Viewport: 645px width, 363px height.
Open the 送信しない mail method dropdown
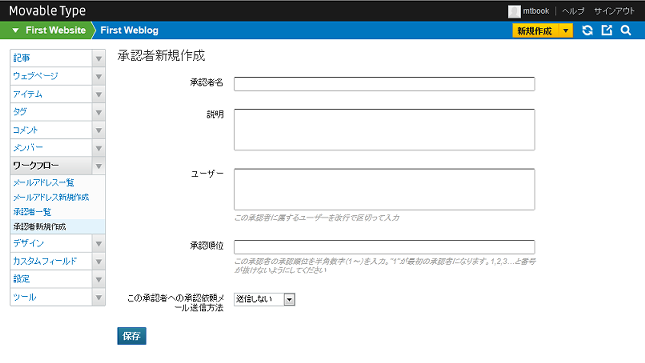[264, 299]
